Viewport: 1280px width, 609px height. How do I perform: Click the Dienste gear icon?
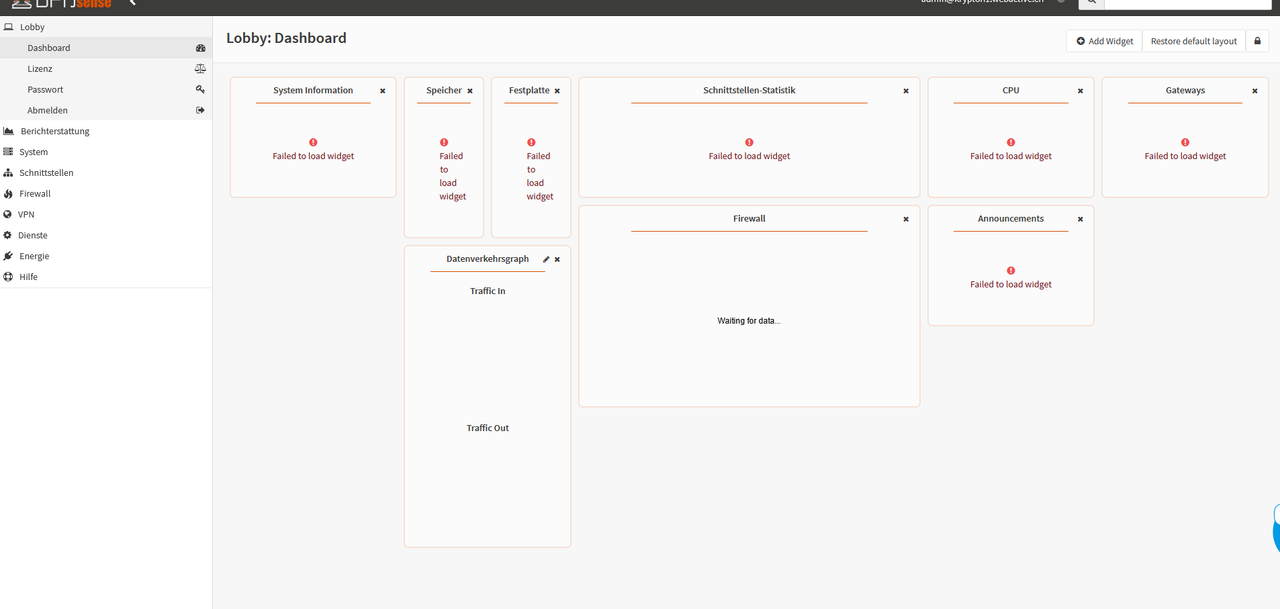click(x=8, y=235)
